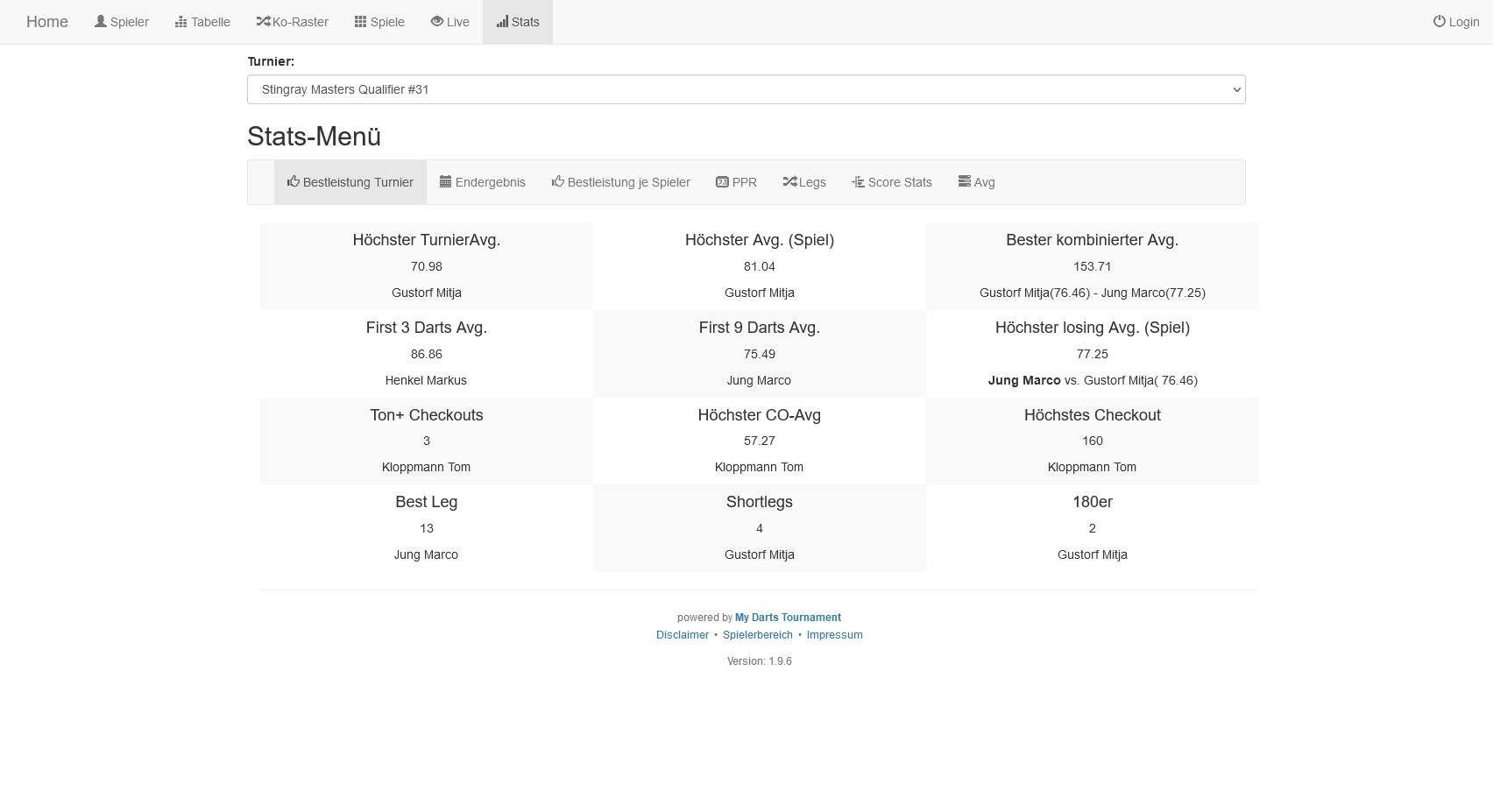Screen dimensions: 1493x812
Task: Go to Home in navigation bar
Action: pos(47,22)
